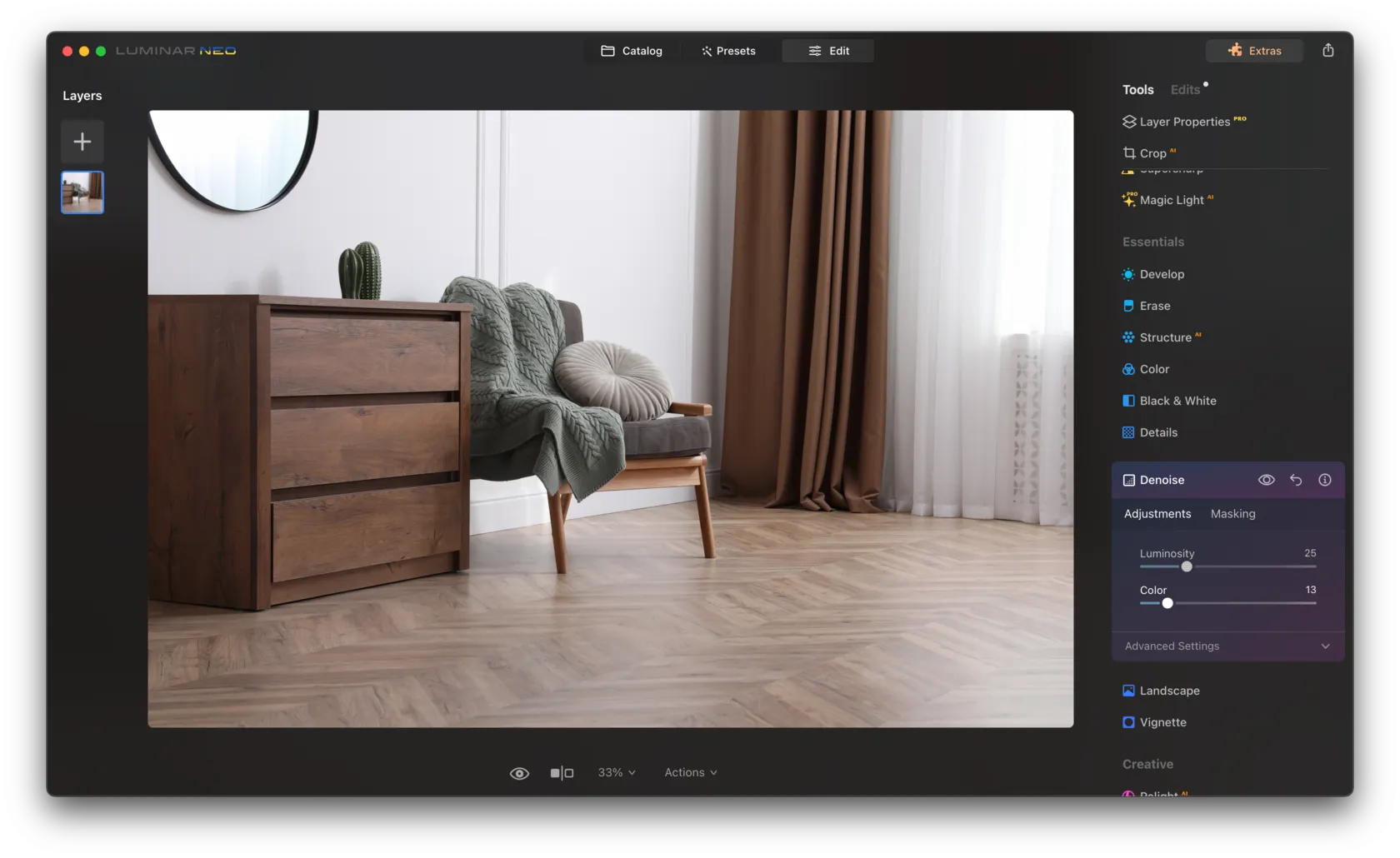Toggle Denoise effect visibility eye

click(1266, 480)
